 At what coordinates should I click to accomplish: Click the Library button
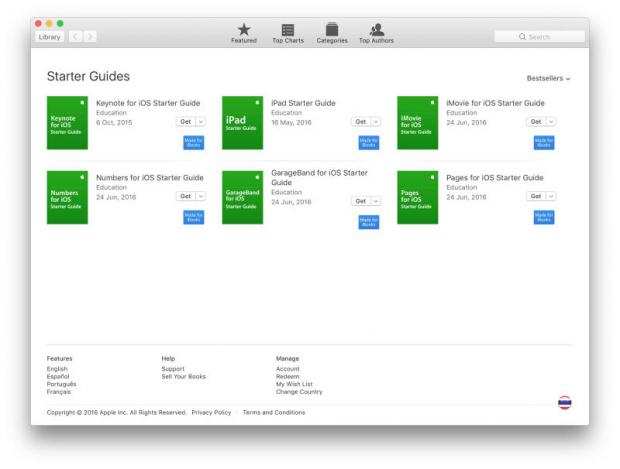49,37
